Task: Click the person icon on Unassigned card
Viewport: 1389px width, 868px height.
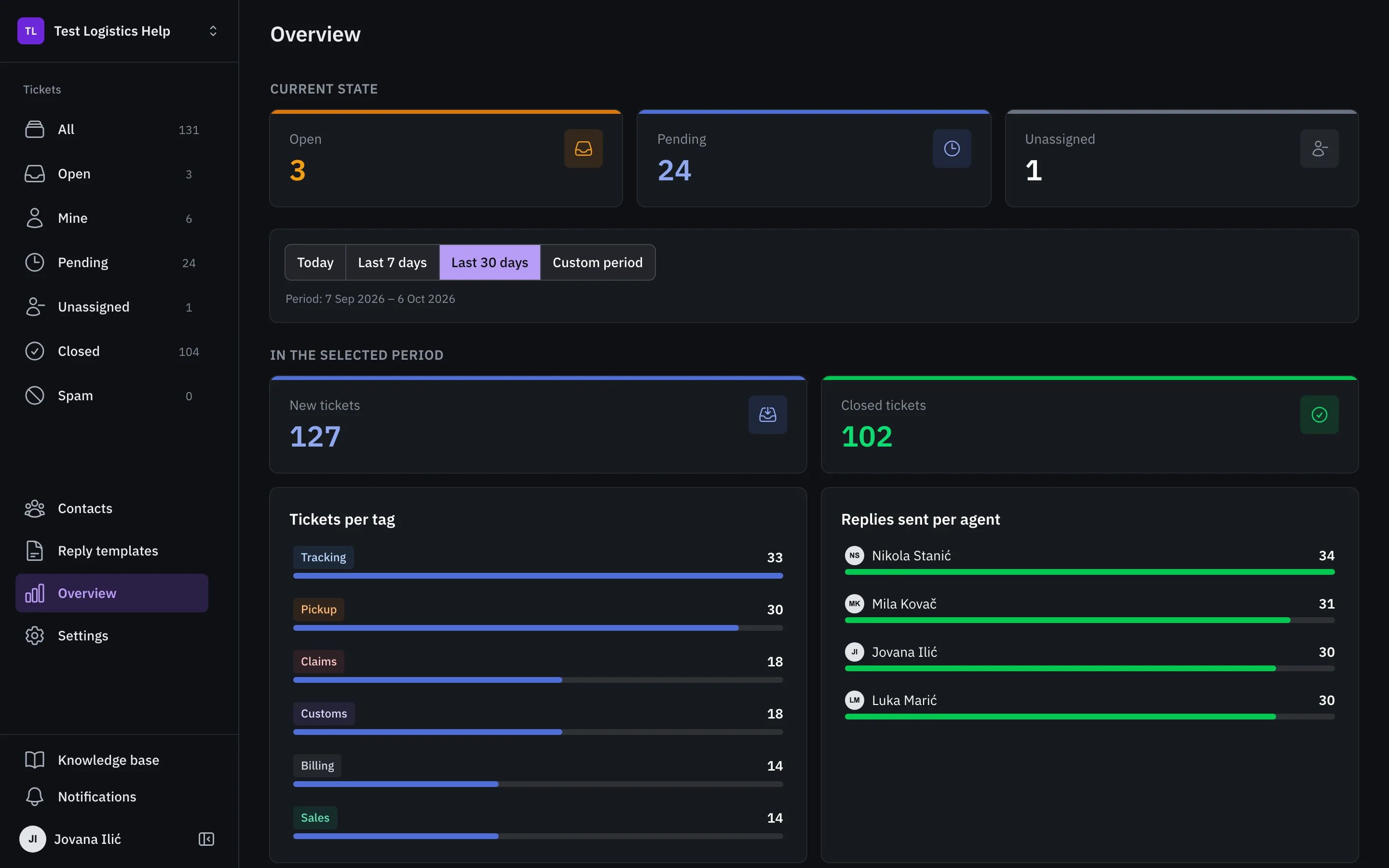Action: click(x=1319, y=149)
